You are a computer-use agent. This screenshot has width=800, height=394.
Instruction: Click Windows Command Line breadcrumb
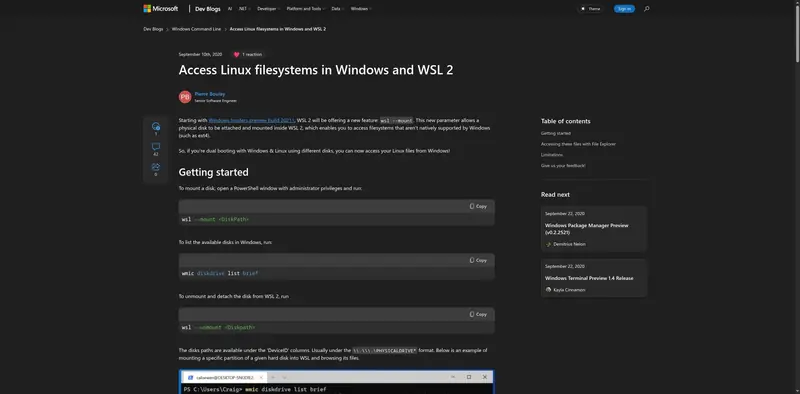[196, 29]
